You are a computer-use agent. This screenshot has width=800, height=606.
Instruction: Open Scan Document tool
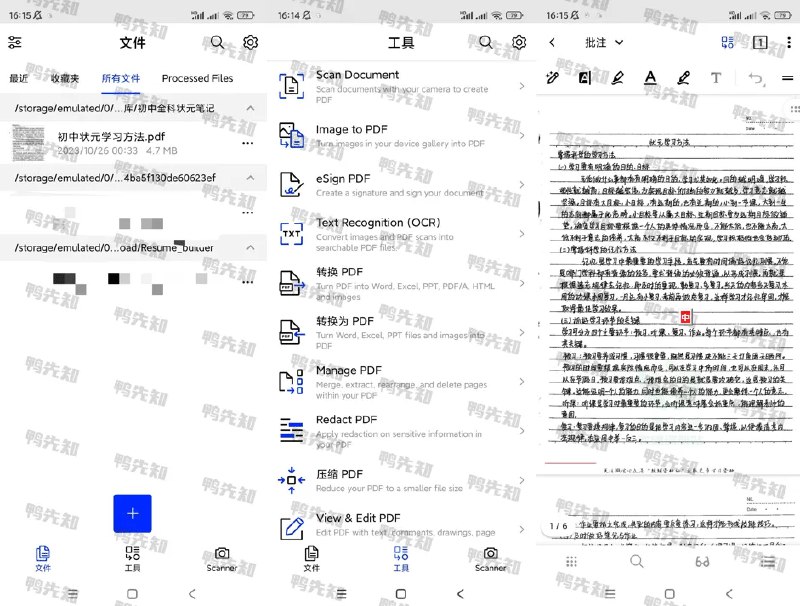[x=402, y=87]
